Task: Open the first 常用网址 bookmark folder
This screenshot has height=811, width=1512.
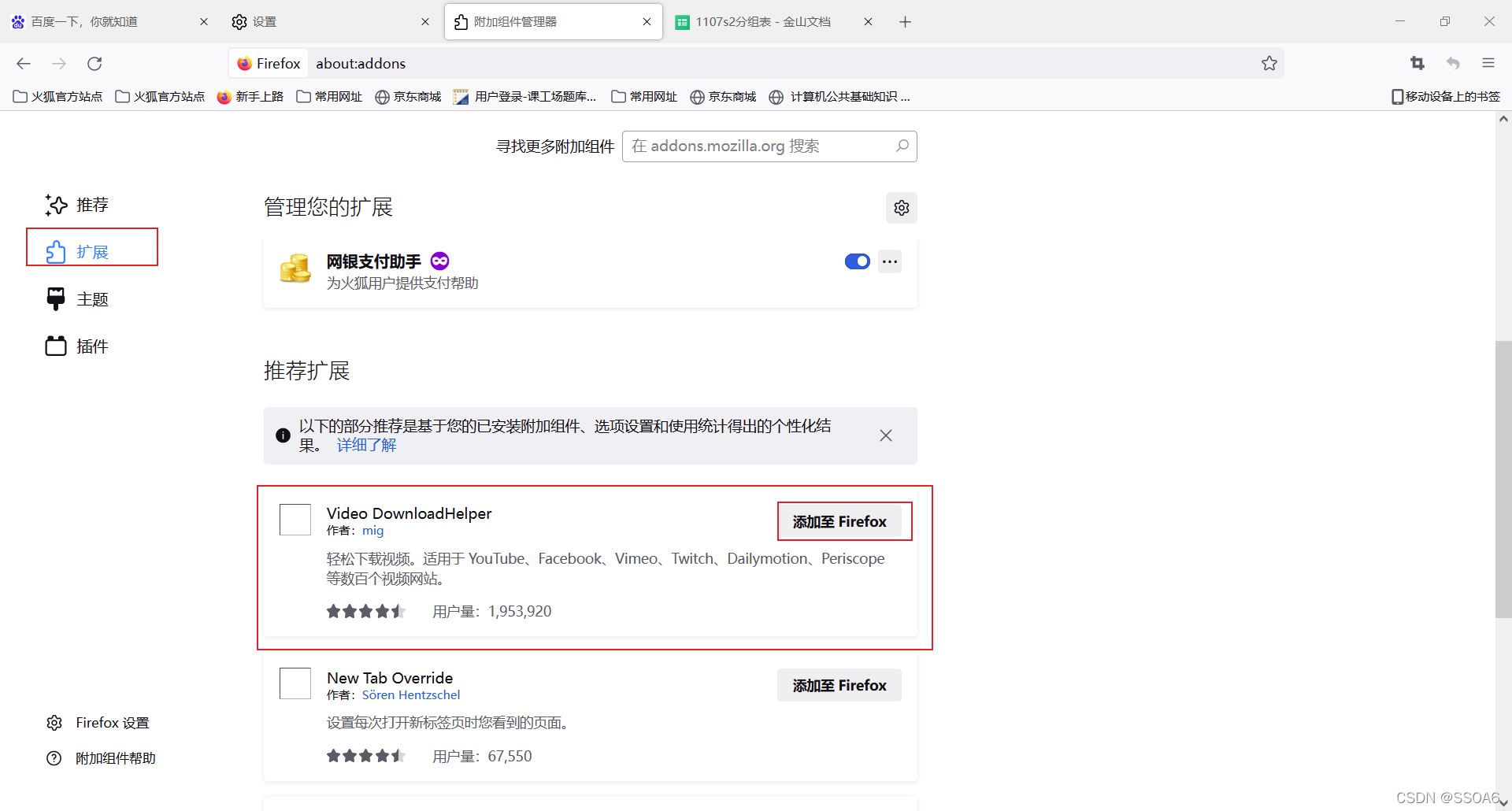Action: pyautogui.click(x=329, y=97)
